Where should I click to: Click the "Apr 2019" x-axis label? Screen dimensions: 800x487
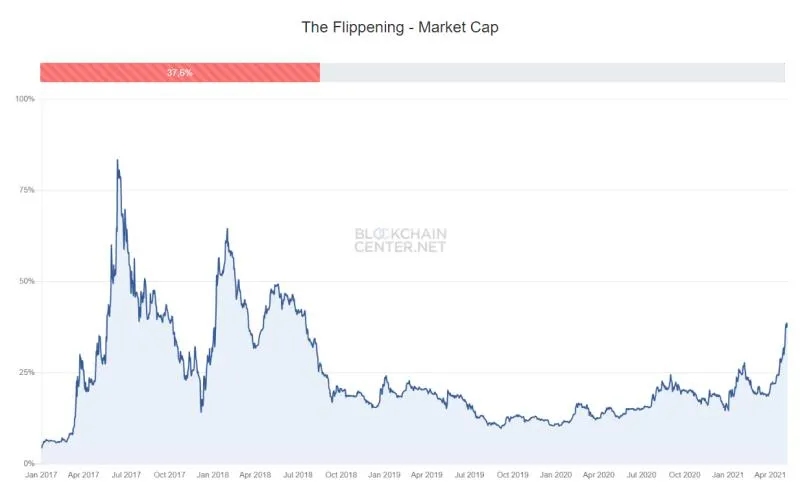tap(428, 474)
